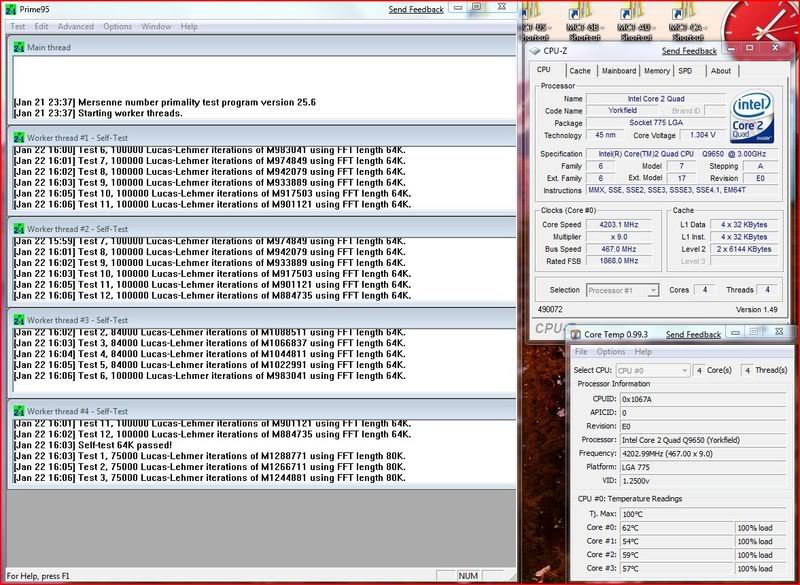Click the Core #1 temperature 54°C
The width and height of the screenshot is (800, 585).
(x=677, y=541)
